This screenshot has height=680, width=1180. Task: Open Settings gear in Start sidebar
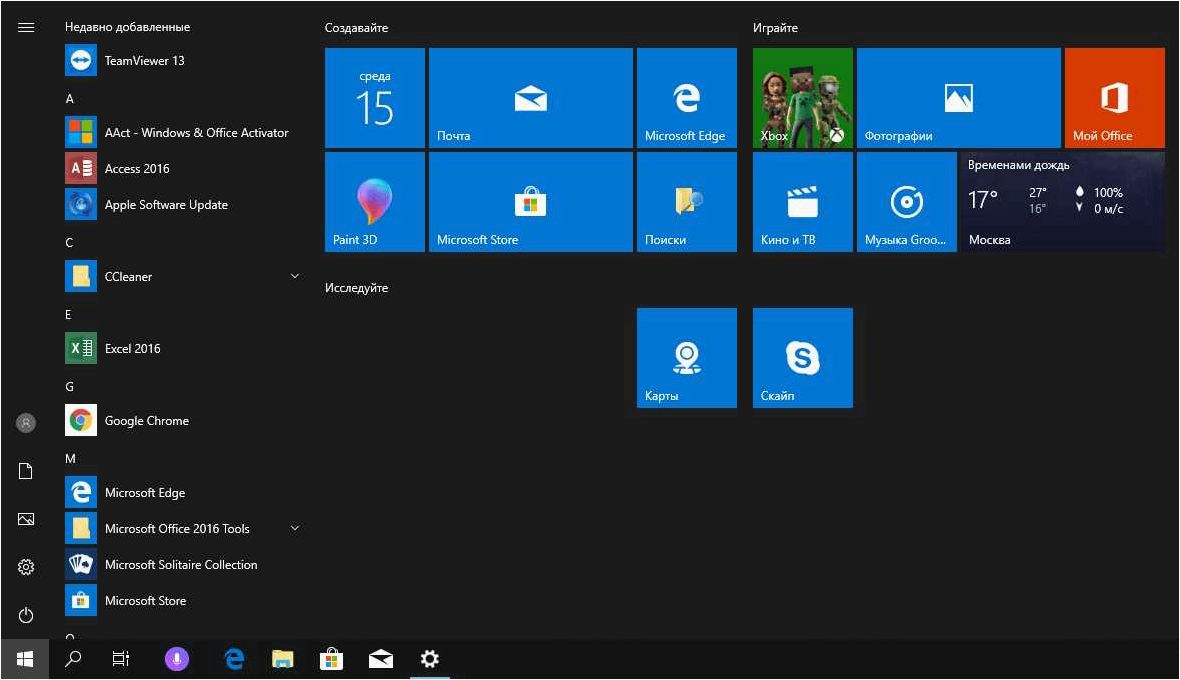coord(26,567)
